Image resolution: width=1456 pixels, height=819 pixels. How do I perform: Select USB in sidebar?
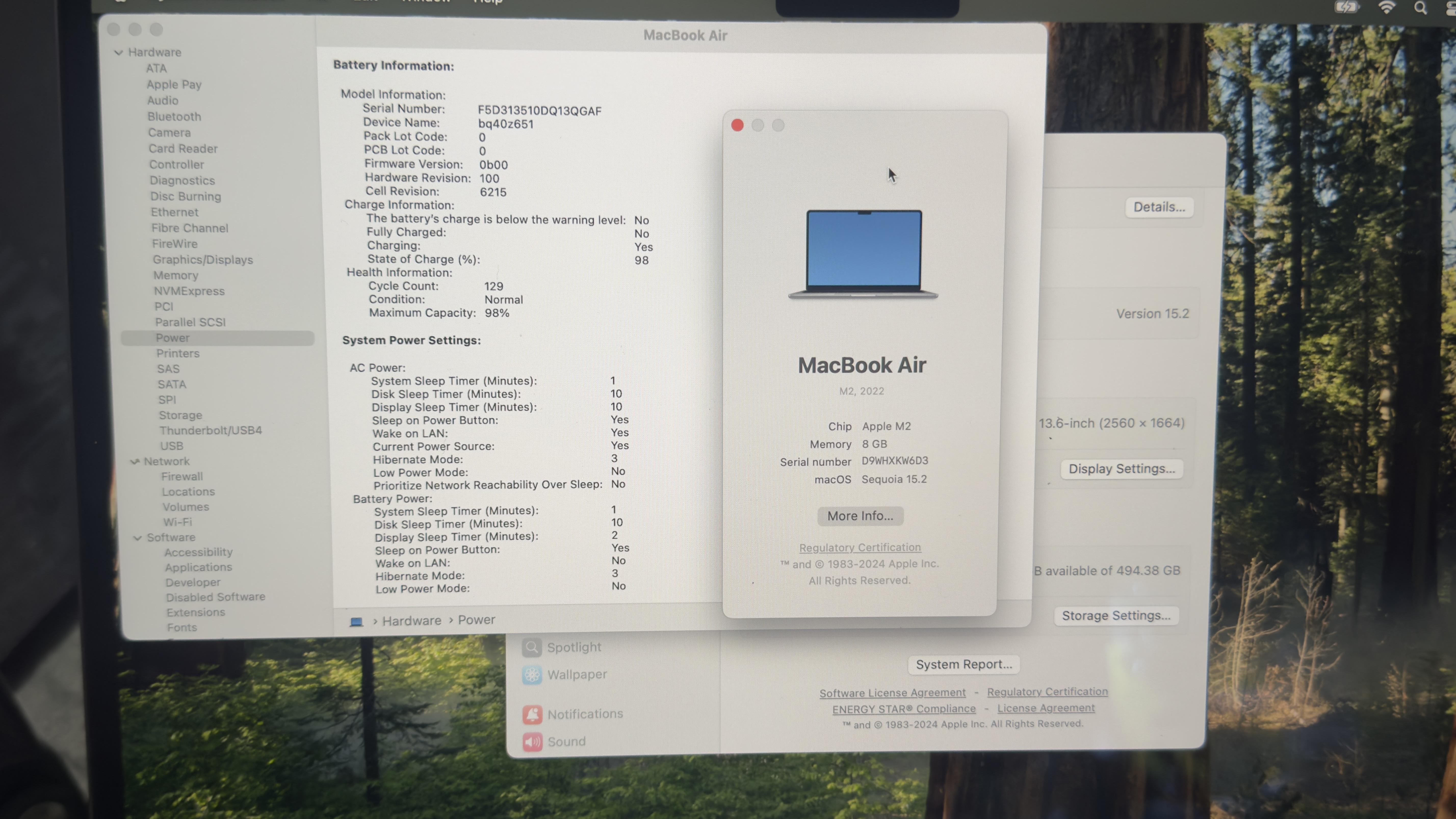(172, 447)
